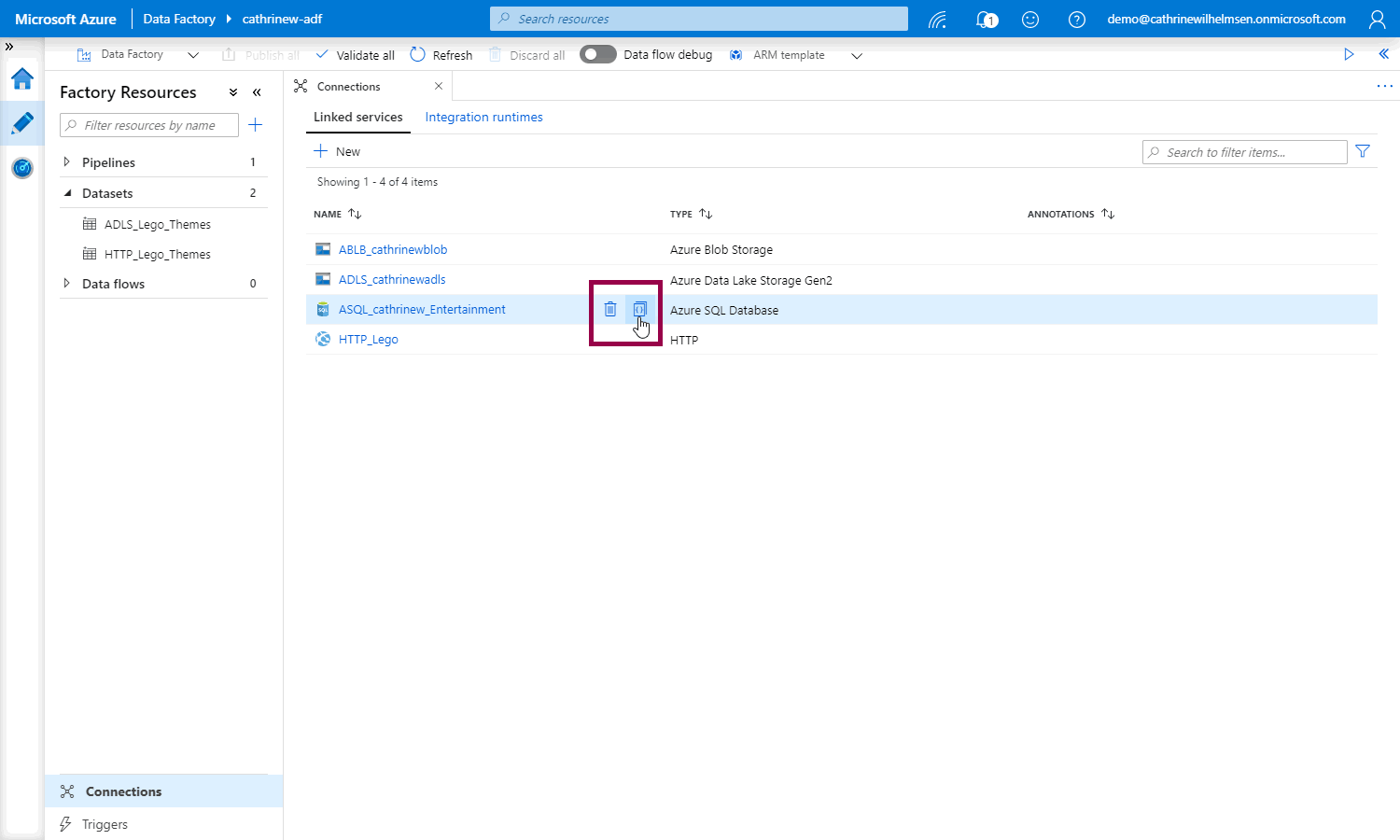Open the help question mark icon
This screenshot has height=840, width=1400.
point(1076,20)
